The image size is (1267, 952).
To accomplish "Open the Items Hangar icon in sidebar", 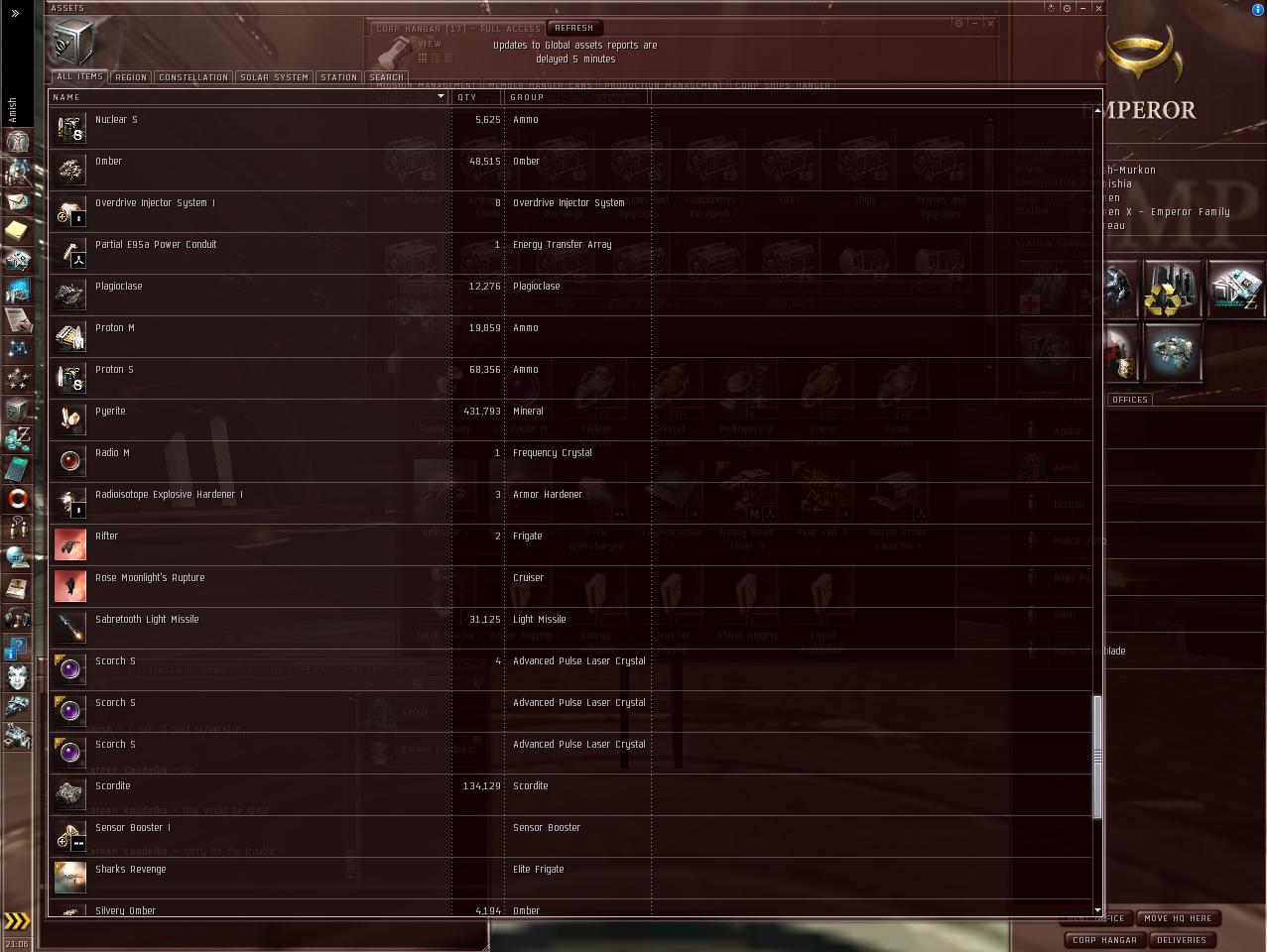I will pyautogui.click(x=18, y=736).
